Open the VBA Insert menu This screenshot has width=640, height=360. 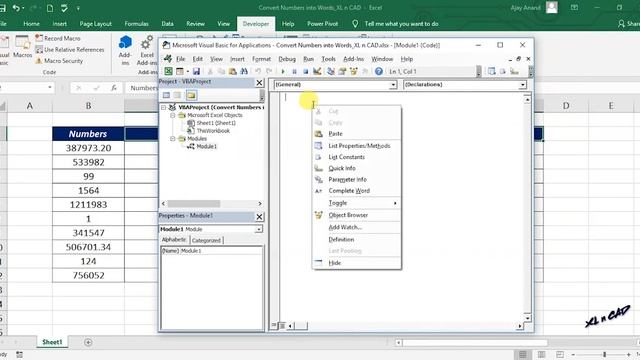[x=237, y=59]
